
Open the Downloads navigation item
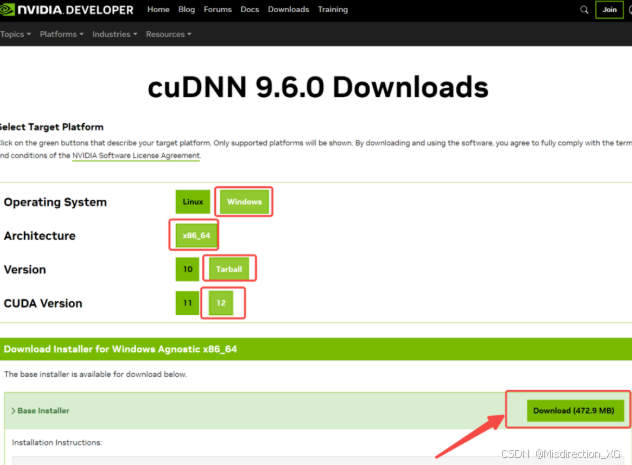coord(288,9)
